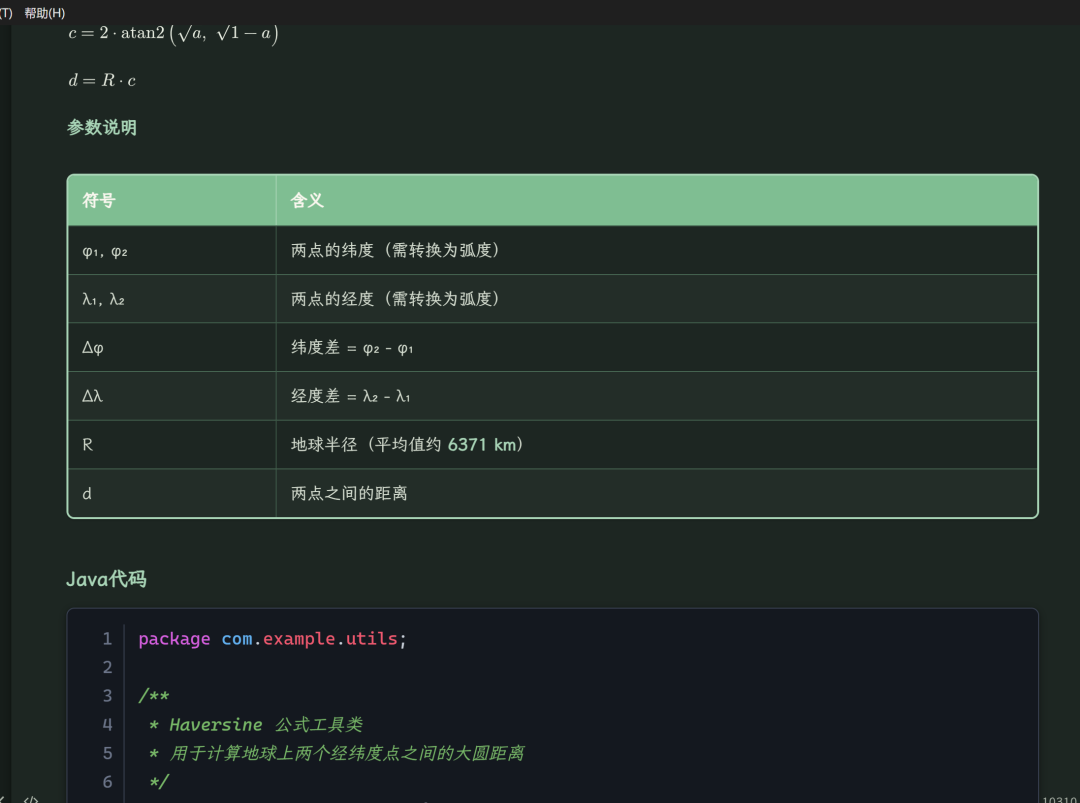Viewport: 1080px width, 803px height.
Task: Click the package com.example.utils code line
Action: pos(273,639)
